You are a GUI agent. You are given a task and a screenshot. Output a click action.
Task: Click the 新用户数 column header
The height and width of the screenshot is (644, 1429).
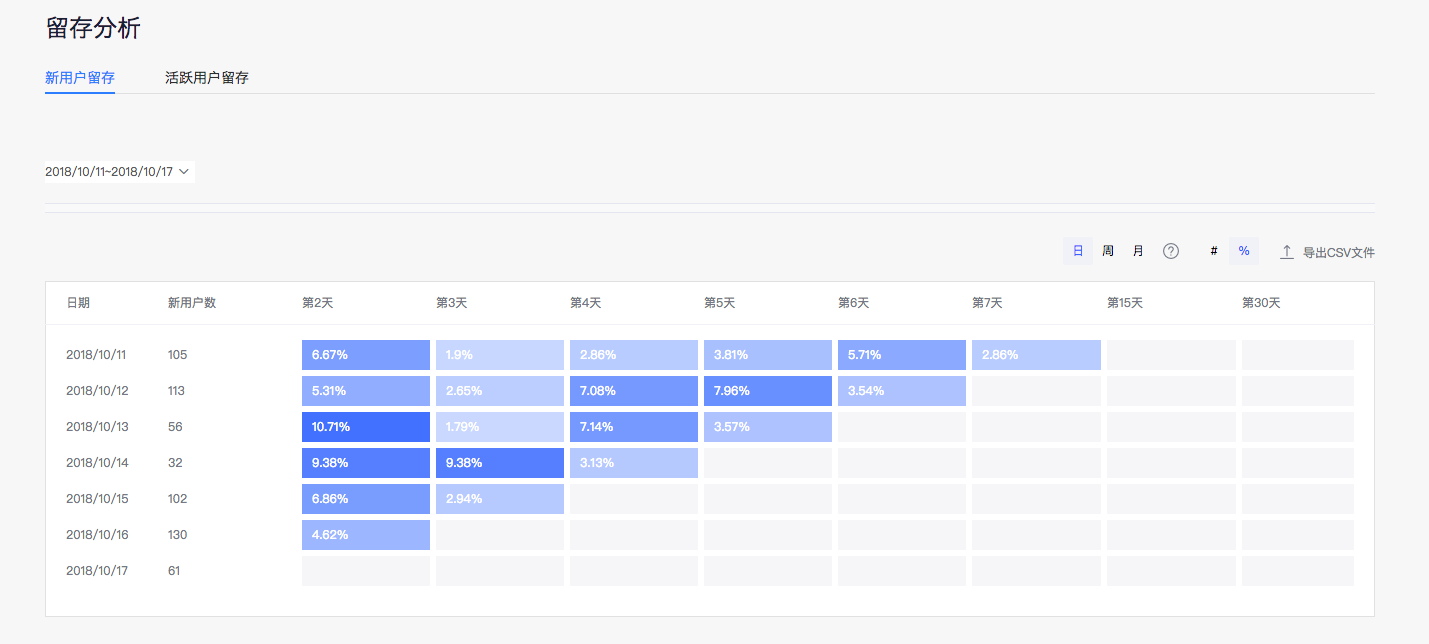coord(192,303)
